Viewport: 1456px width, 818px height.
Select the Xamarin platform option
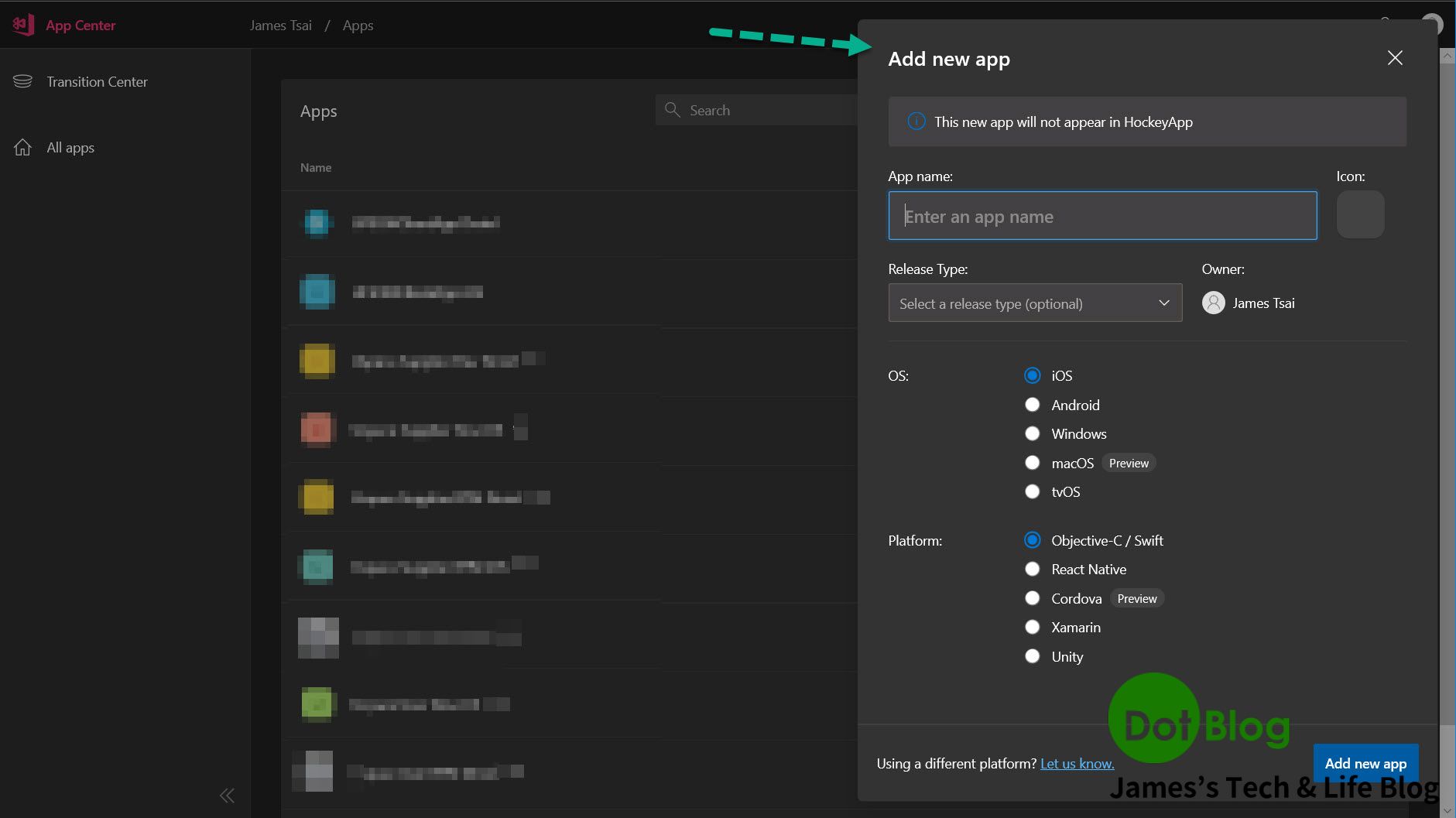pos(1032,627)
